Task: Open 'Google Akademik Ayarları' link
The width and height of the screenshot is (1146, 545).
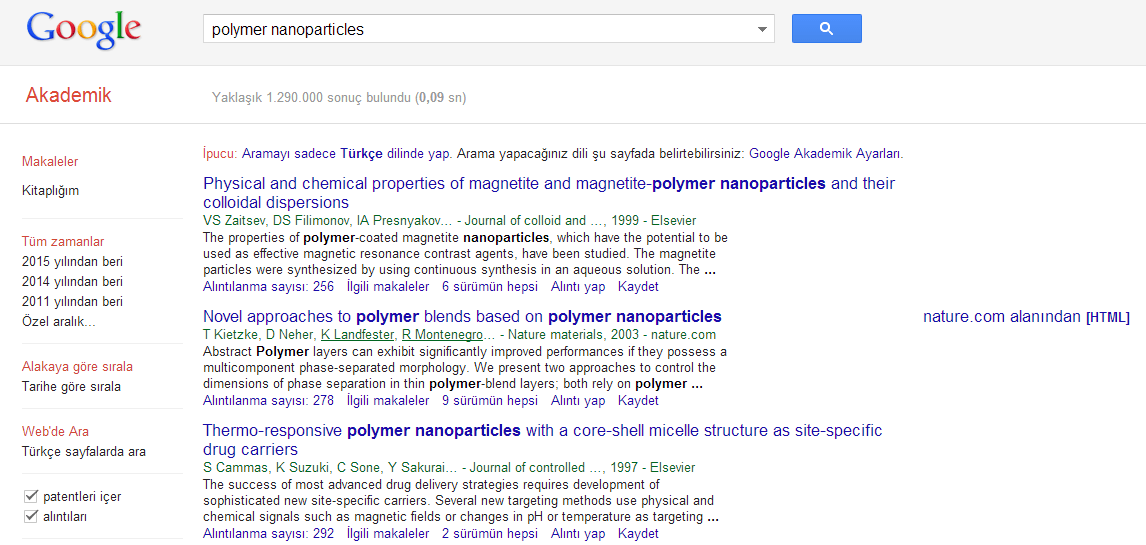Action: [x=824, y=154]
